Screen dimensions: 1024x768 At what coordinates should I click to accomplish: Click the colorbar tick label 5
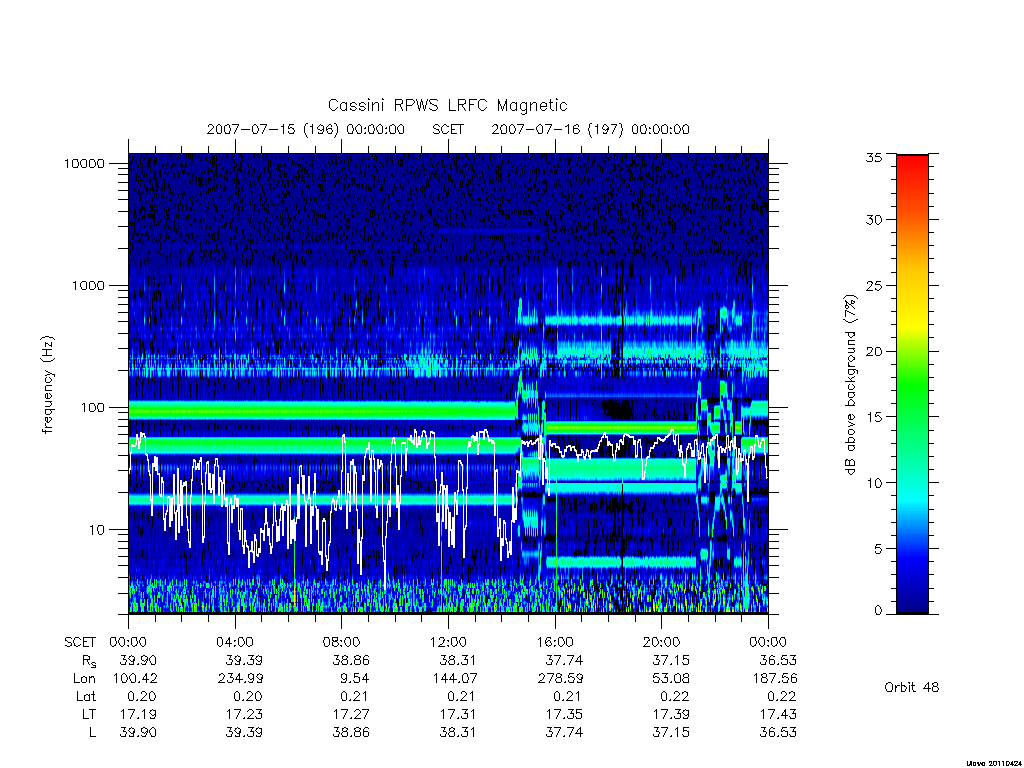877,549
